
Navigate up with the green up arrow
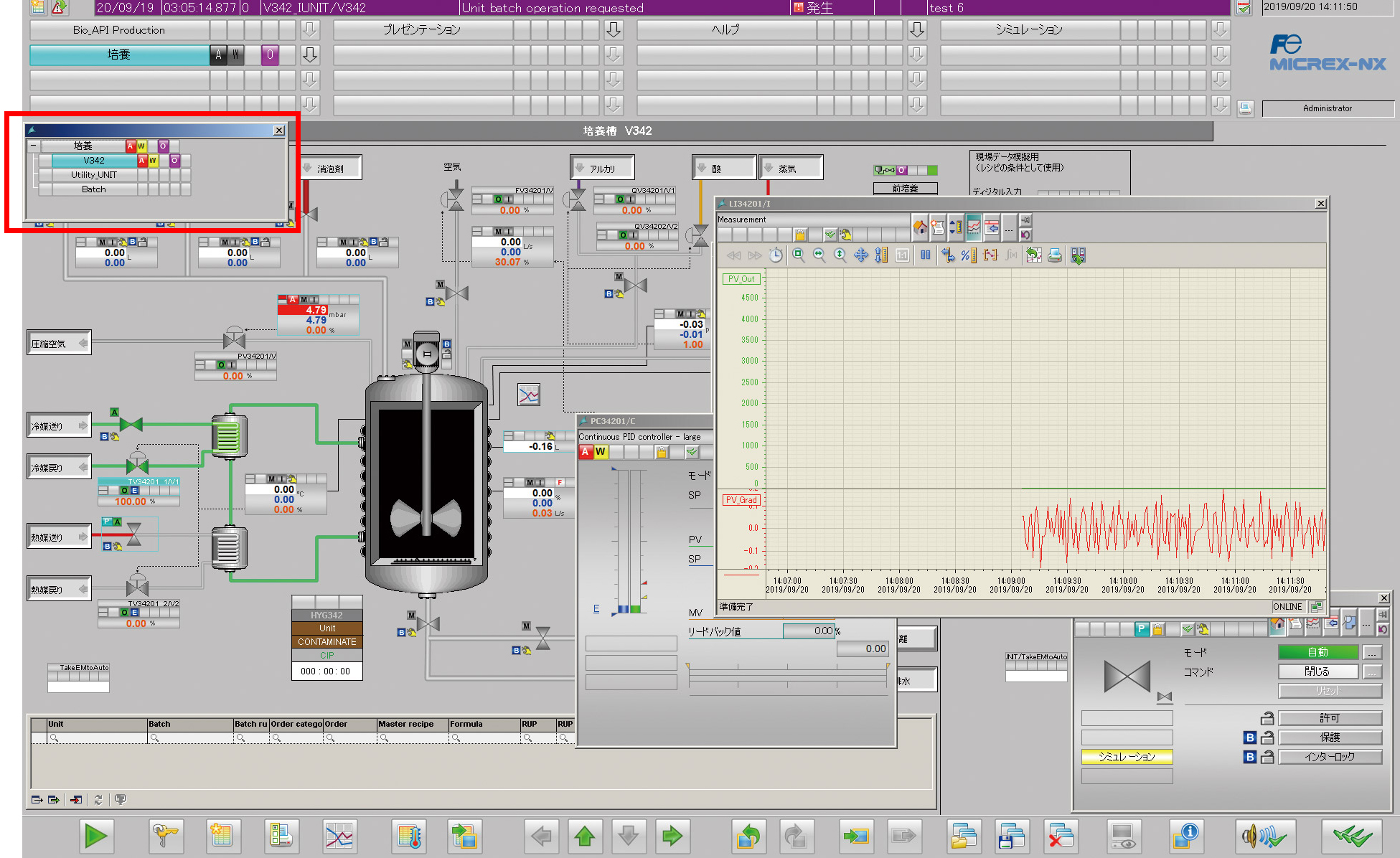point(585,836)
